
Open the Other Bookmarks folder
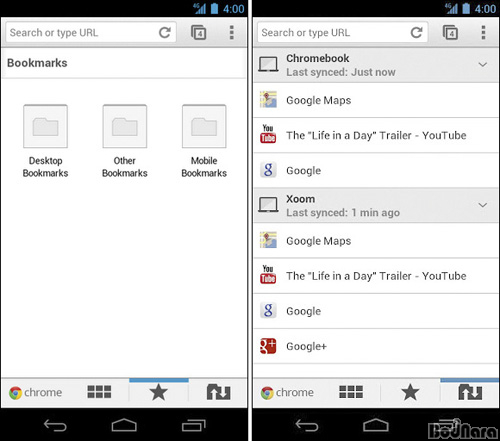click(125, 141)
